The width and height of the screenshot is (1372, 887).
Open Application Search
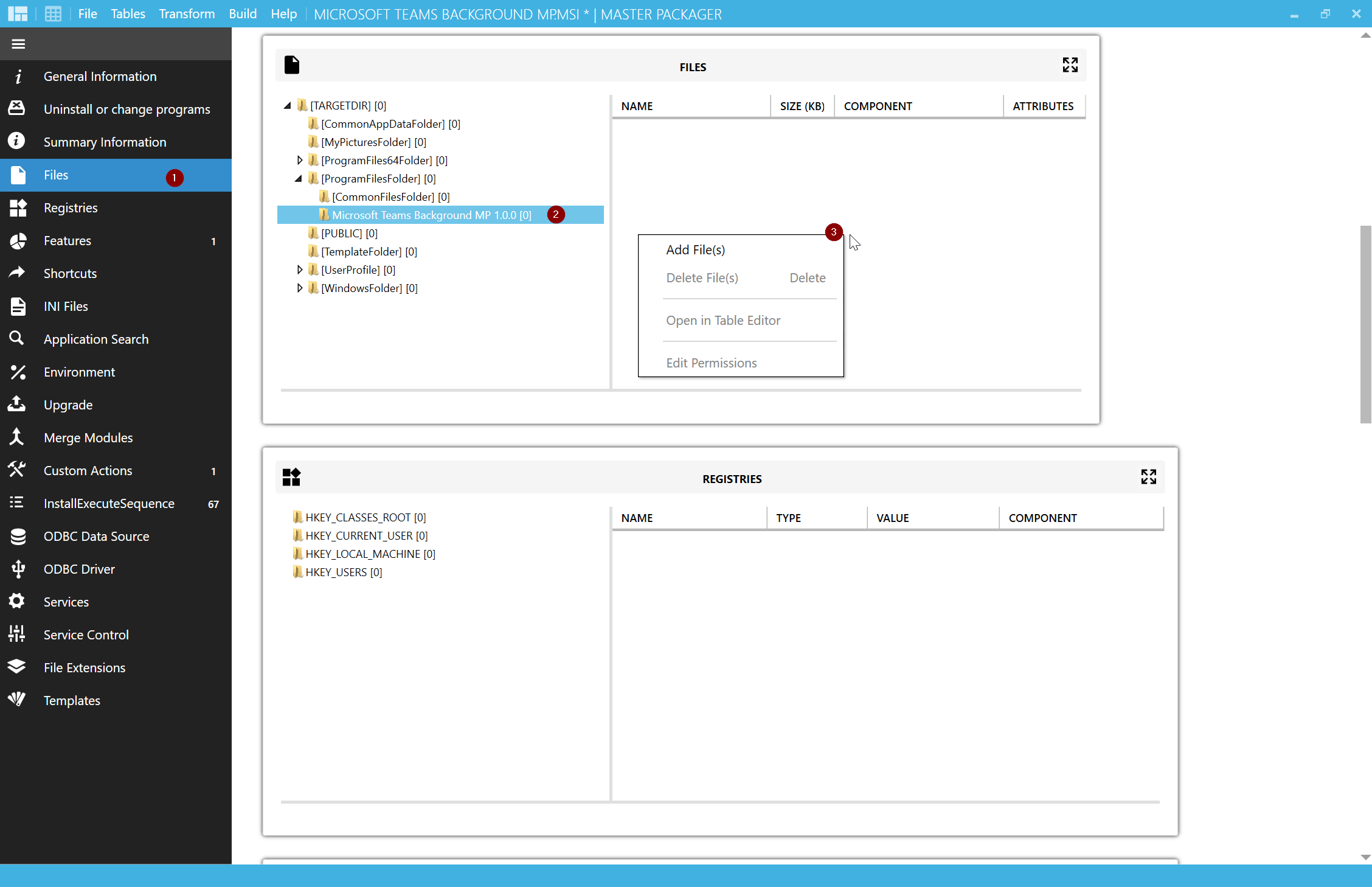click(116, 339)
